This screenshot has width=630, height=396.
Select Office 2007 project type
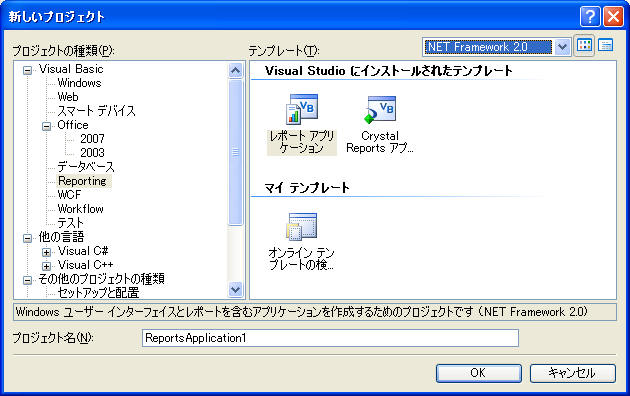pyautogui.click(x=92, y=139)
